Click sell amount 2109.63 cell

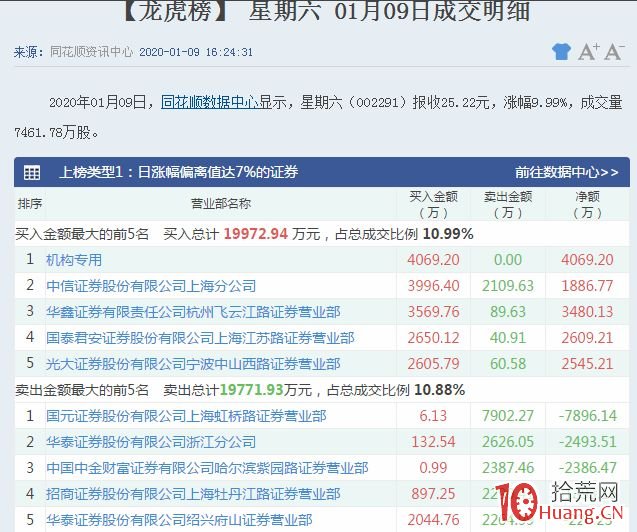click(x=508, y=286)
